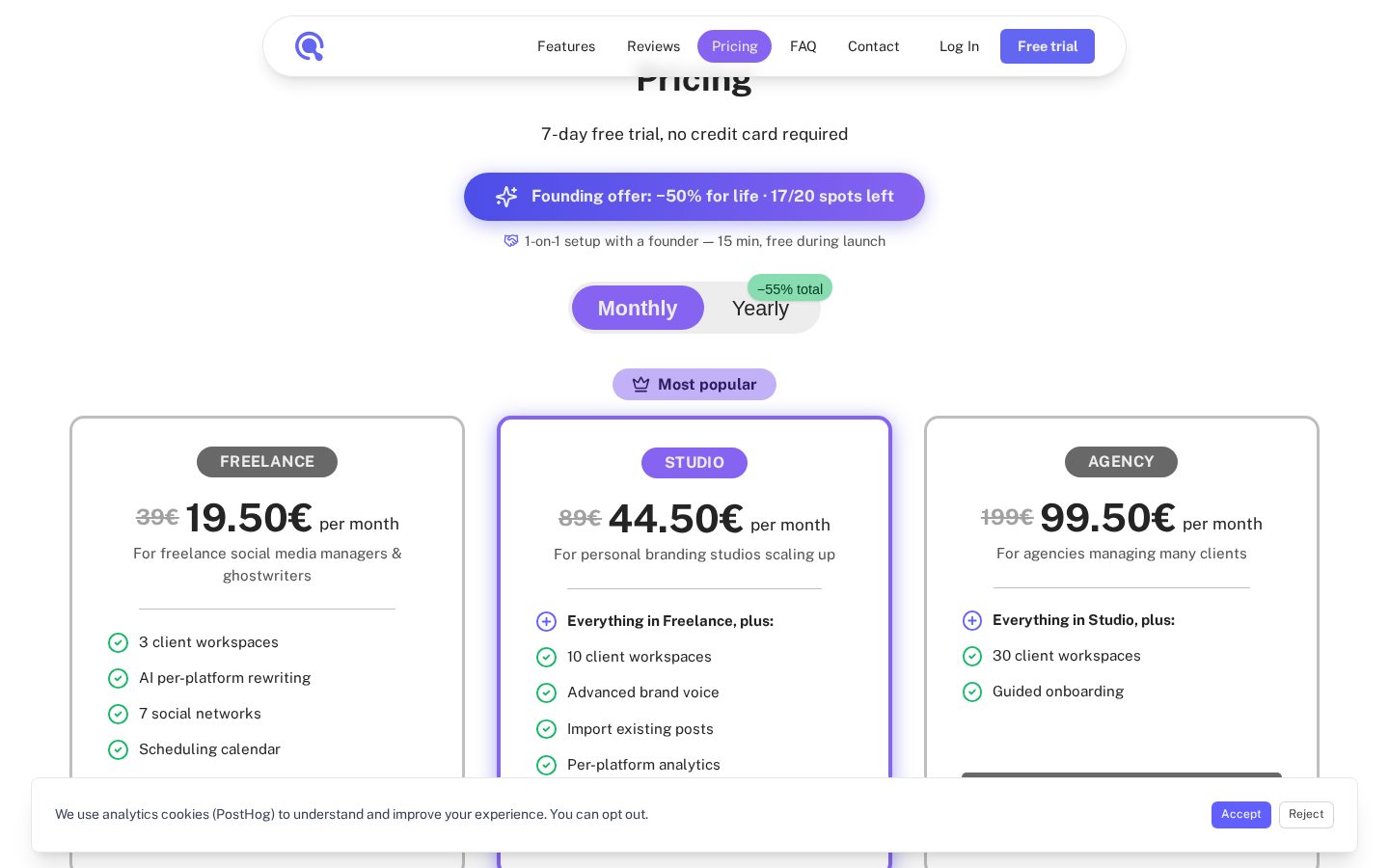
Task: Go to Reviews section
Action: point(653,46)
